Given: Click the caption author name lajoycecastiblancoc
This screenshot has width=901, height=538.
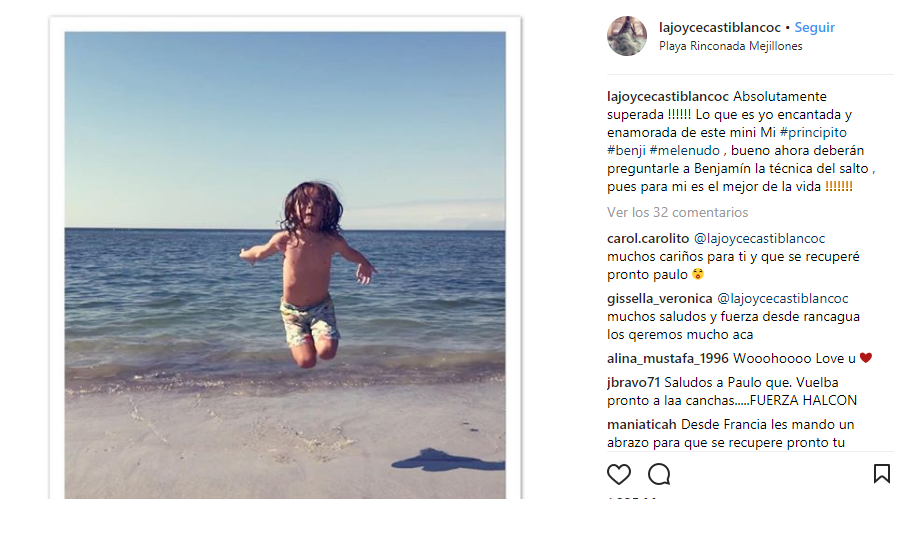Looking at the screenshot, I should (x=667, y=97).
